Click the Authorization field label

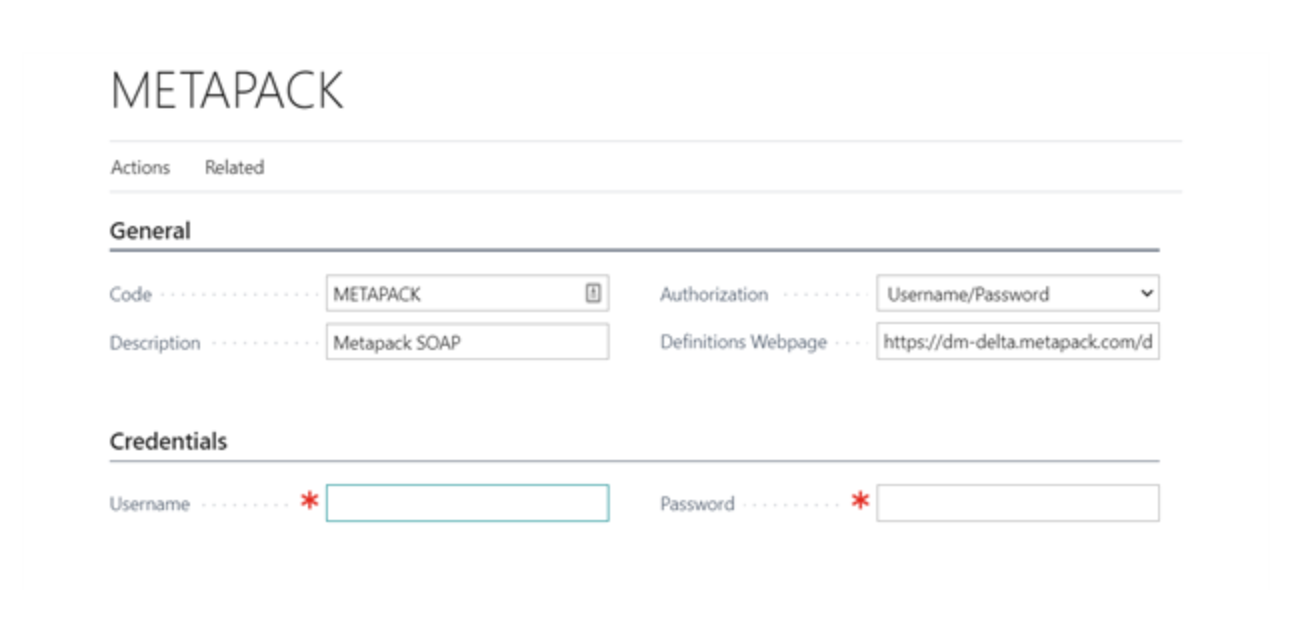click(714, 294)
